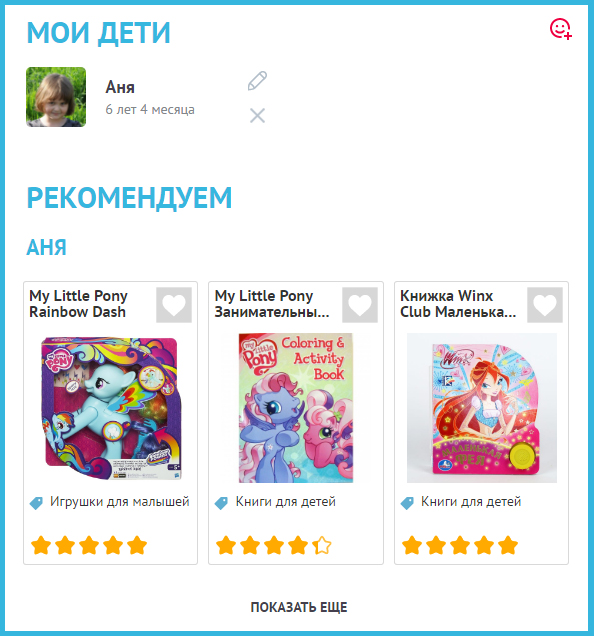Screen dimensions: 594x636
Task: View the Winx Маленькая Фея book image
Action: 482,408
